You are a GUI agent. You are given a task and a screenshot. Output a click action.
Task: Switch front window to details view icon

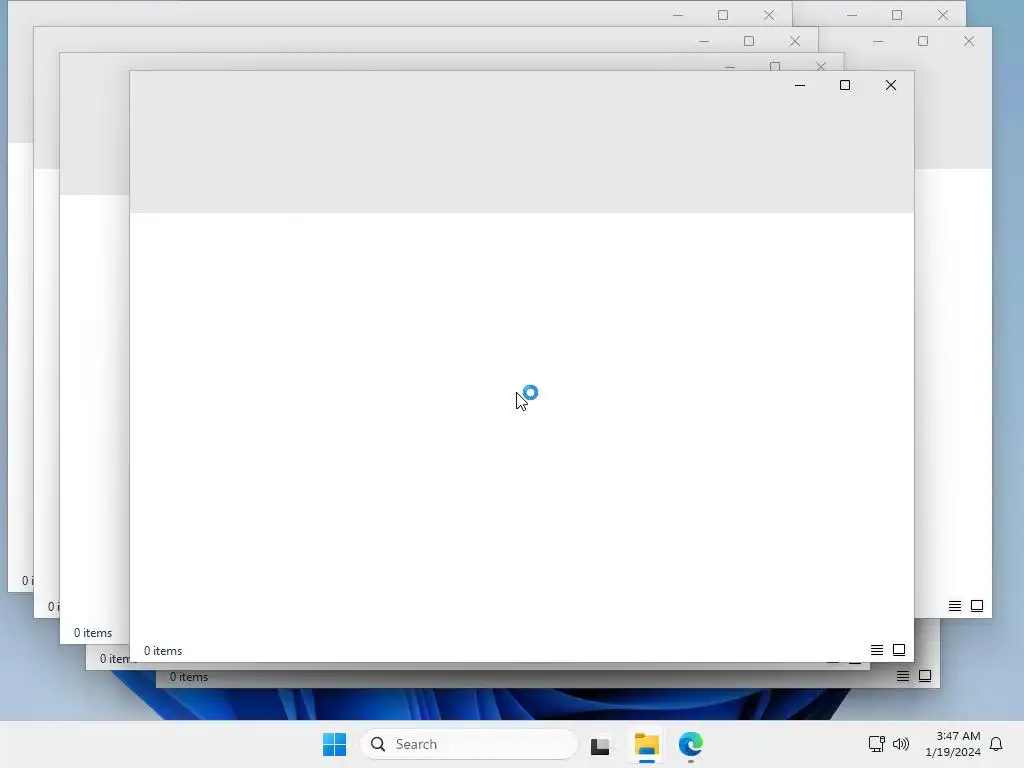point(876,650)
